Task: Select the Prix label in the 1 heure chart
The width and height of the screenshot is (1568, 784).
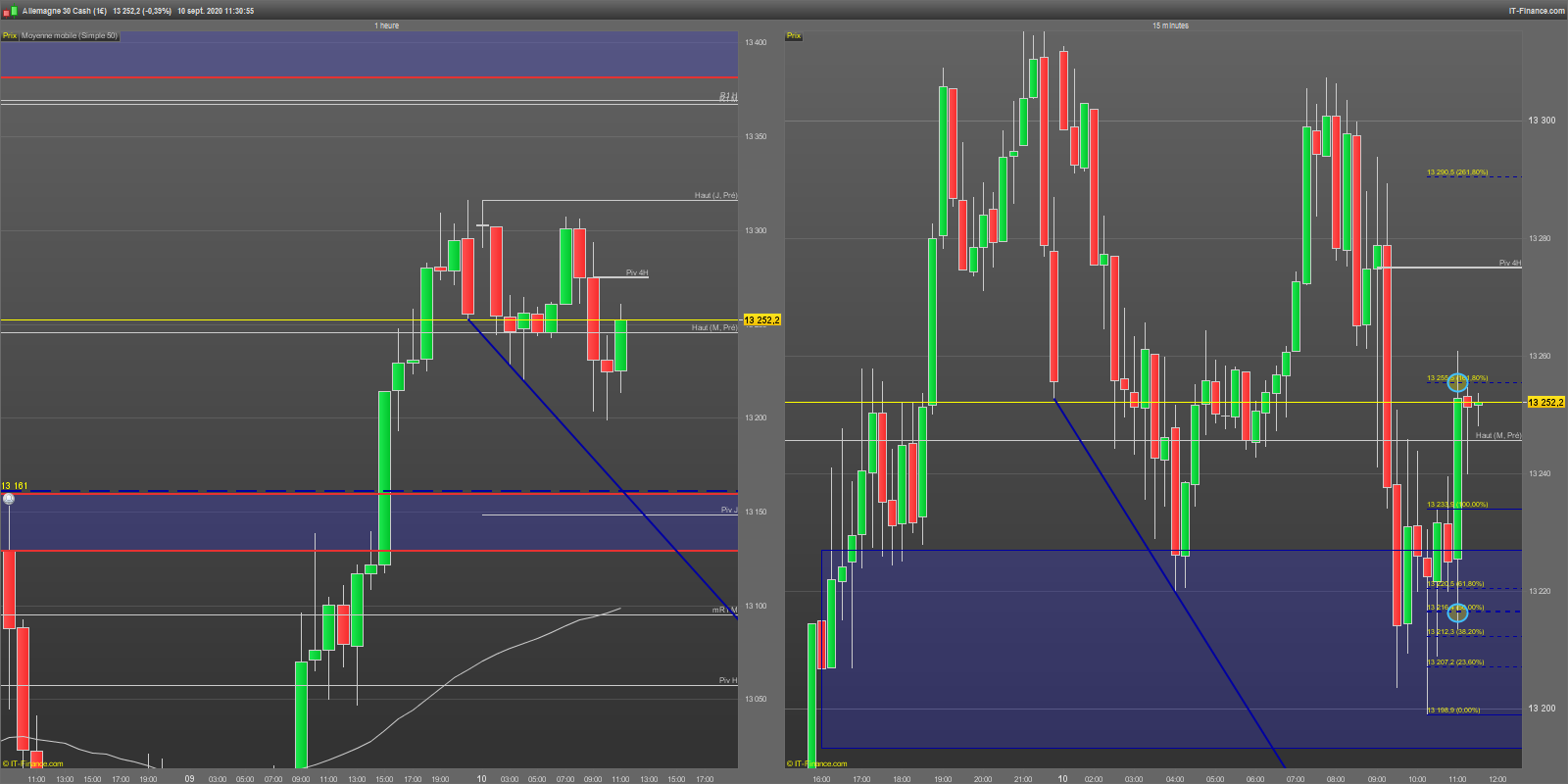Action: coord(10,36)
